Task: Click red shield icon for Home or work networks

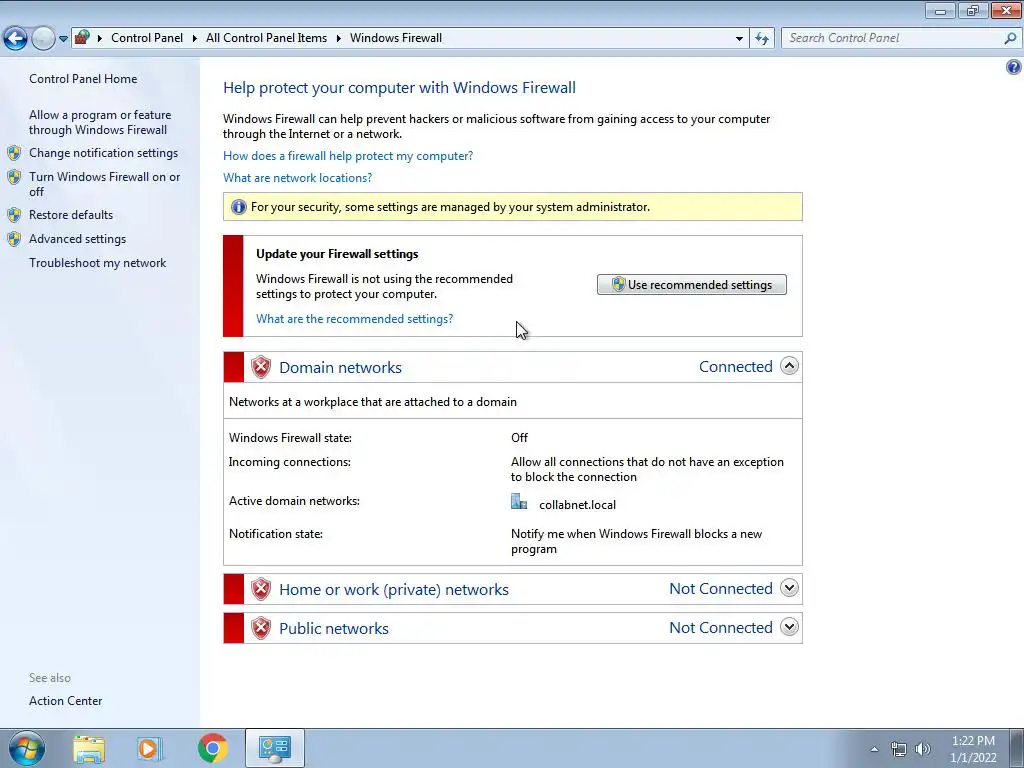Action: 261,589
